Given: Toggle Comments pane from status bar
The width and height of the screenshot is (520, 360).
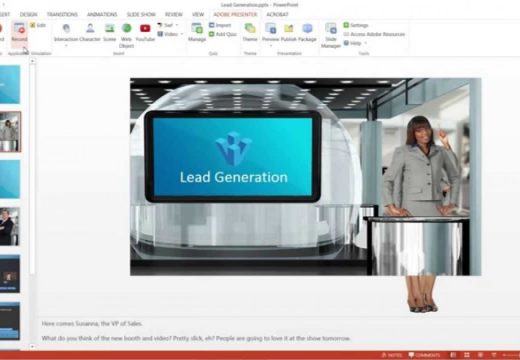Looking at the screenshot, I should [424, 355].
